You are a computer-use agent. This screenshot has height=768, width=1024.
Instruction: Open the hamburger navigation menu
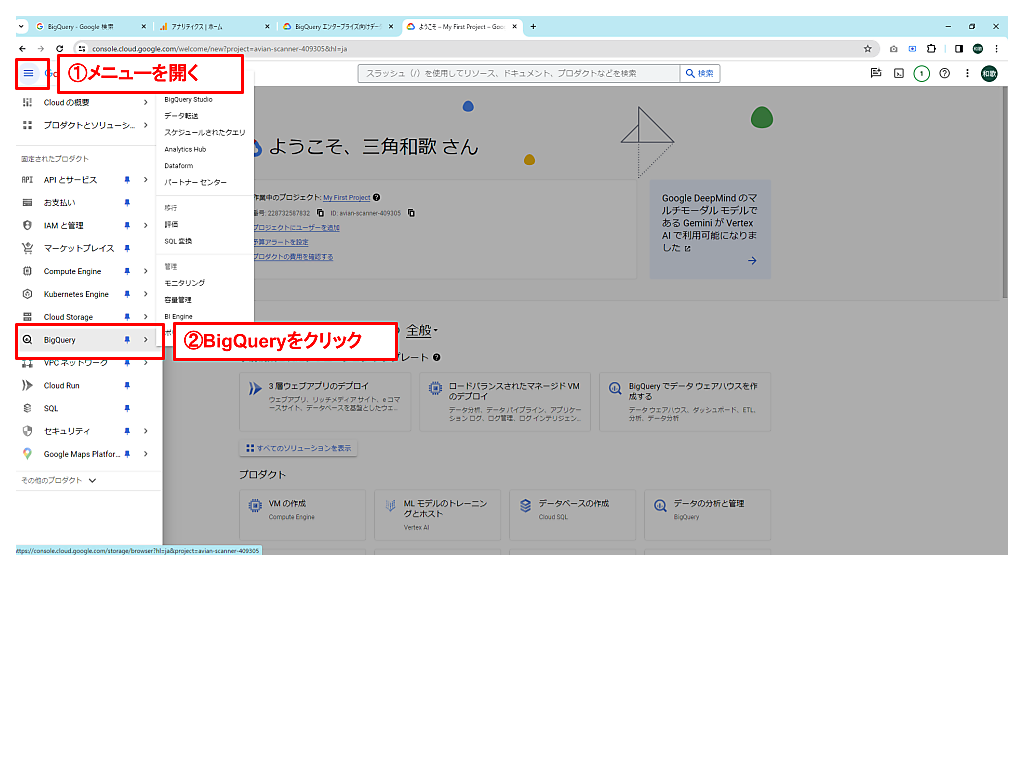tap(28, 73)
